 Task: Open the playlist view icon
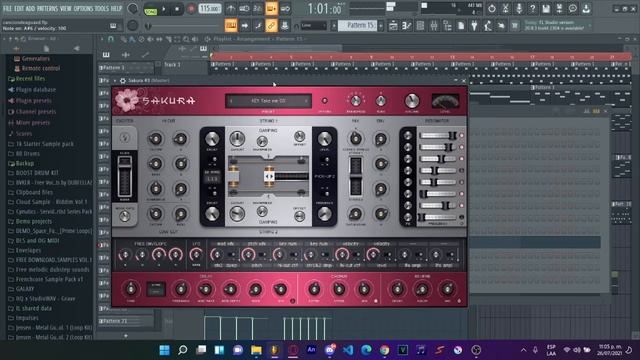click(x=393, y=26)
